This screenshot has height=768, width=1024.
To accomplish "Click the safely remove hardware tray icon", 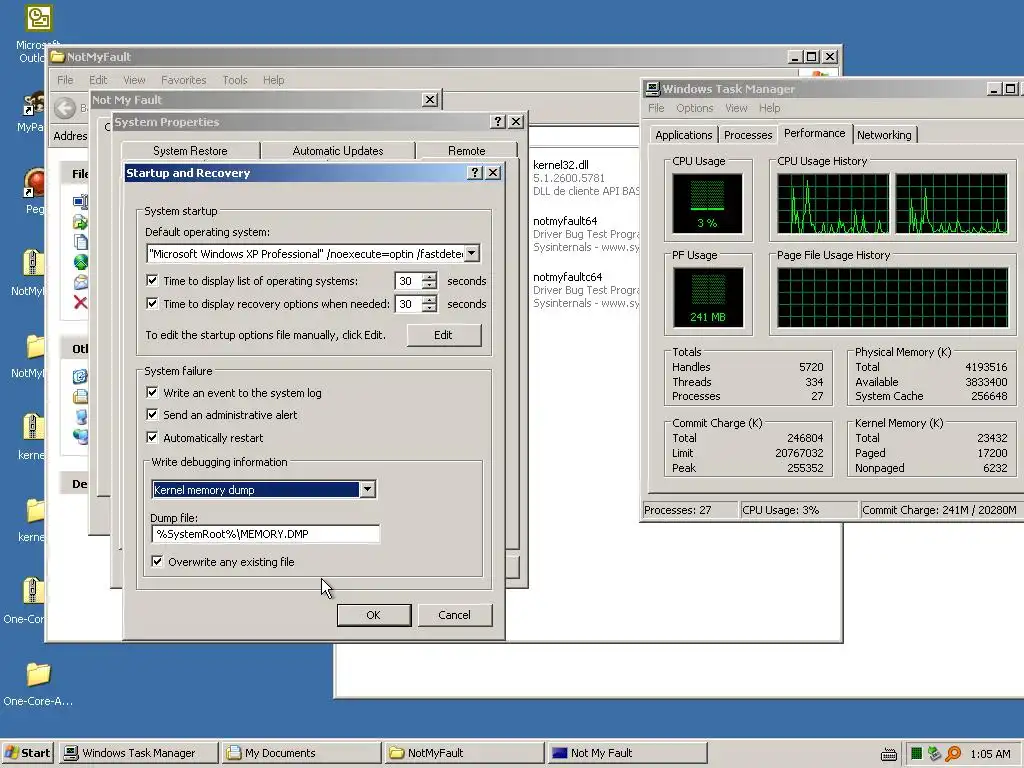I will pyautogui.click(x=935, y=754).
